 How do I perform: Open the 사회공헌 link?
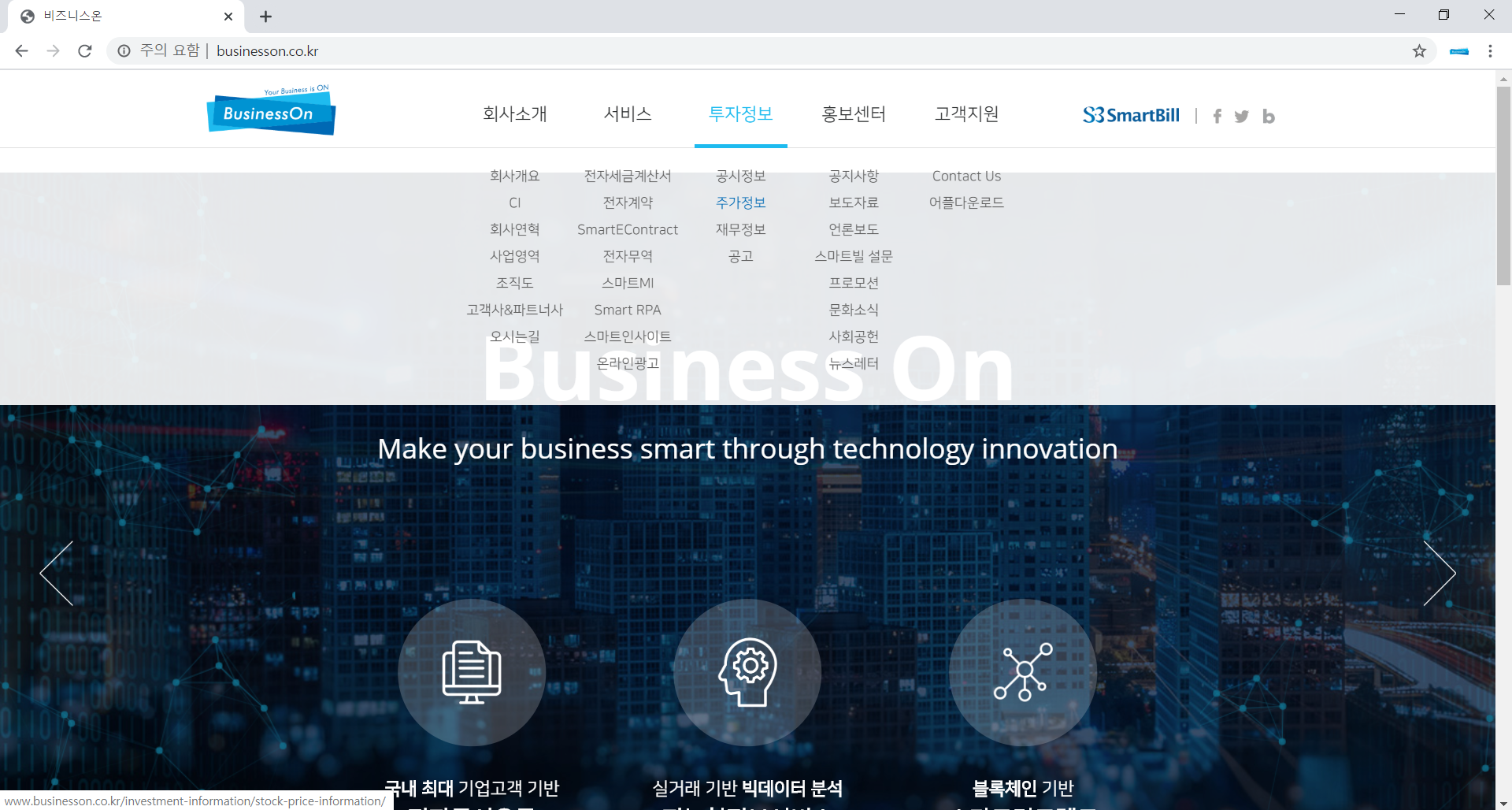[x=854, y=336]
